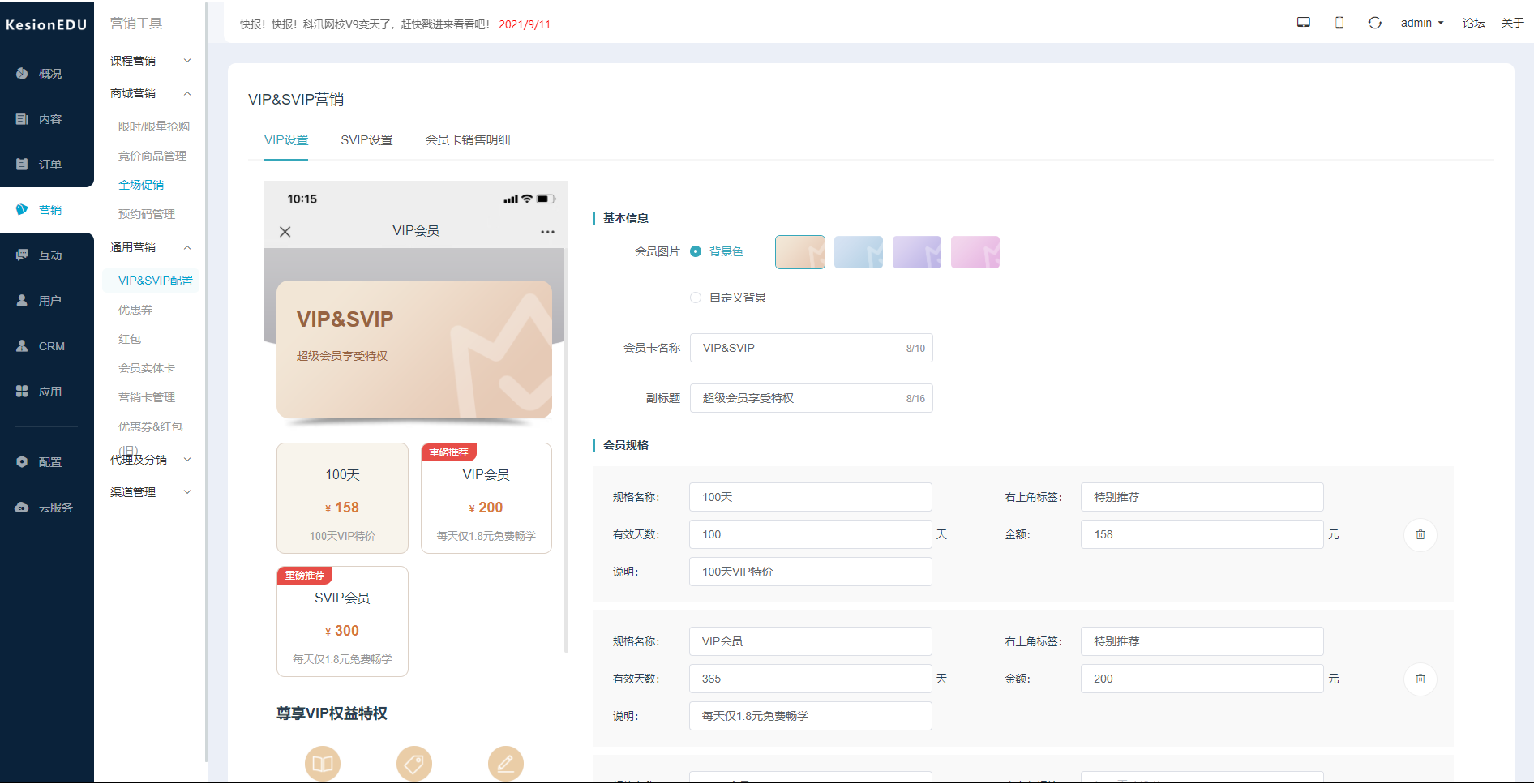Click the 关于 about link

(x=1513, y=23)
